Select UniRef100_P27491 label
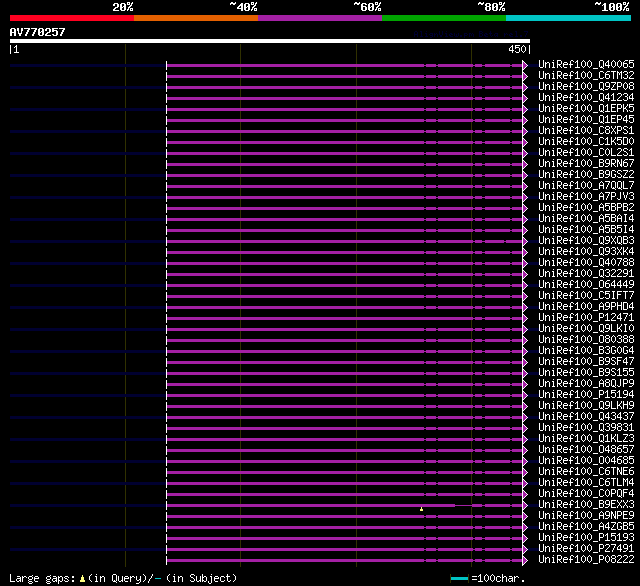 [586, 549]
